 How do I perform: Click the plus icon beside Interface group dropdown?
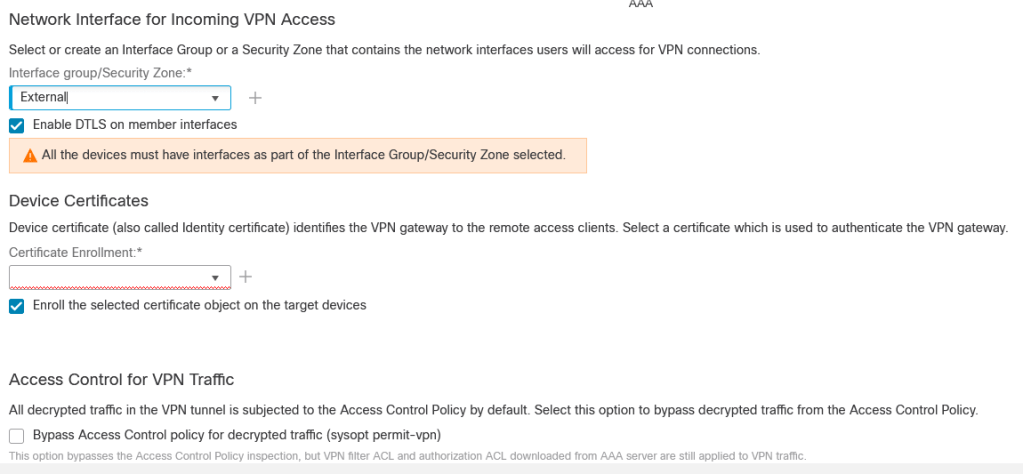click(x=255, y=98)
